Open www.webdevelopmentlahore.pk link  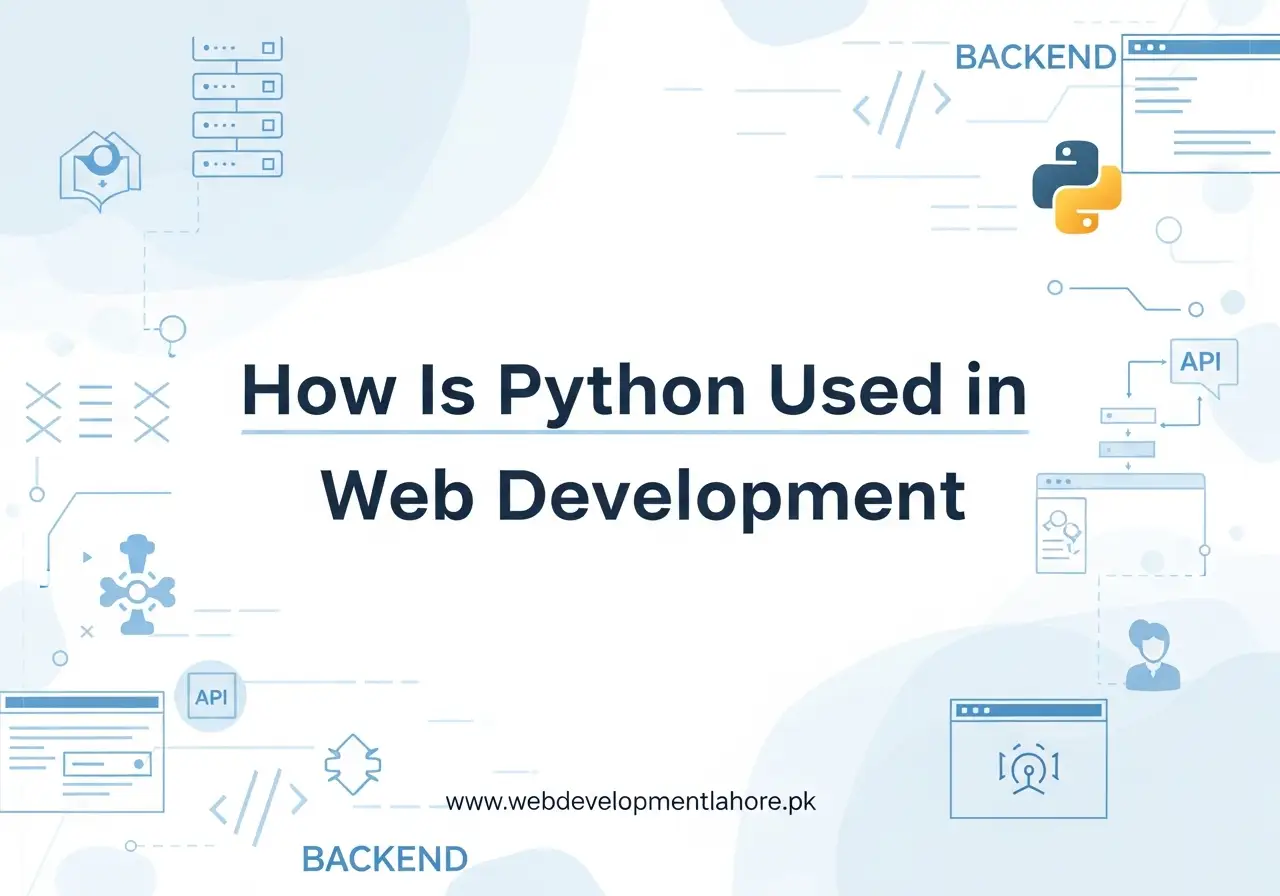click(631, 801)
